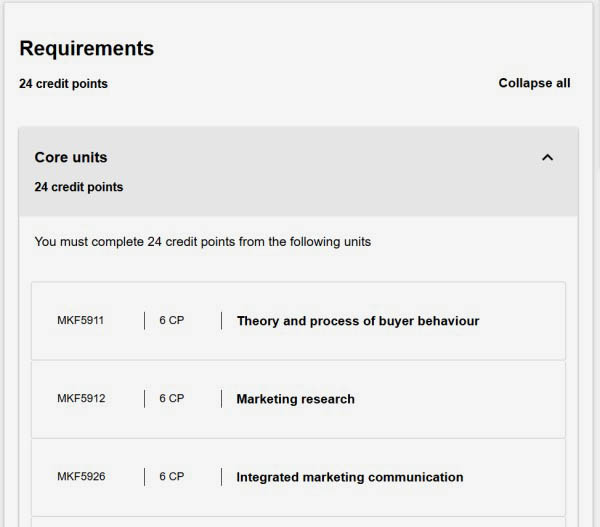Screen dimensions: 600x527
Task: Select unit code MKF5926
Action: [81, 476]
